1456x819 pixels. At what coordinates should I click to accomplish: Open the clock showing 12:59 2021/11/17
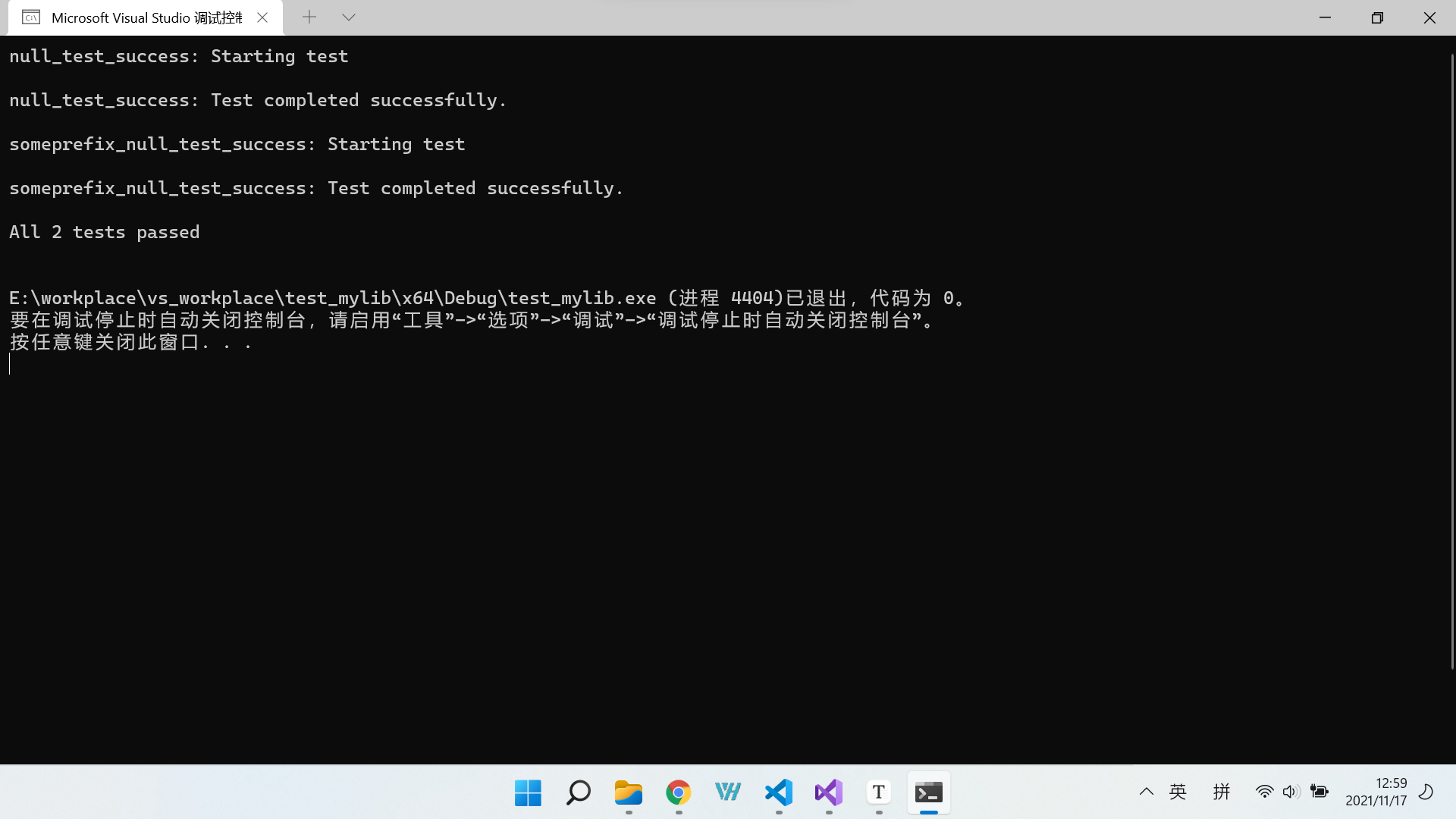pos(1376,792)
